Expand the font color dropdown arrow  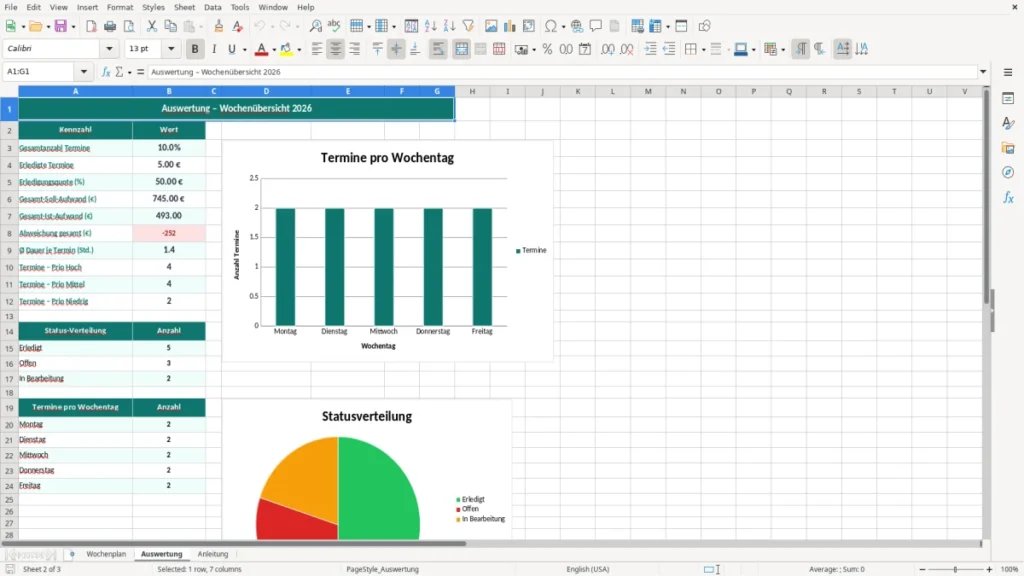pyautogui.click(x=273, y=50)
